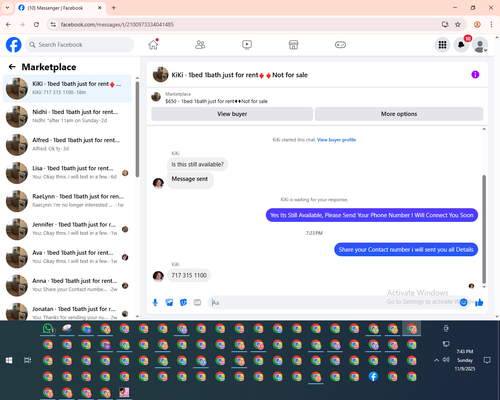Viewport: 500px width, 400px height.
Task: Click the voice clip microphone icon
Action: pyautogui.click(x=155, y=302)
